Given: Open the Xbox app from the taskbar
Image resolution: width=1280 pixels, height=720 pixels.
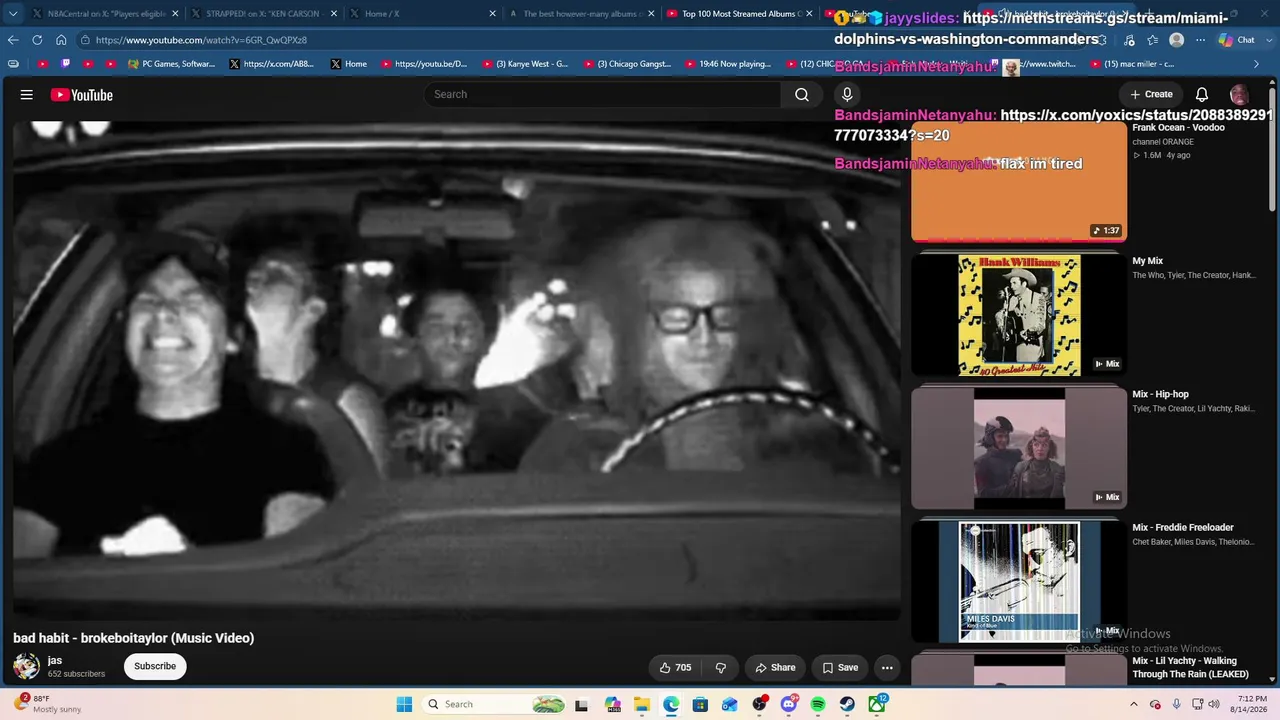Looking at the screenshot, I should click(x=877, y=704).
